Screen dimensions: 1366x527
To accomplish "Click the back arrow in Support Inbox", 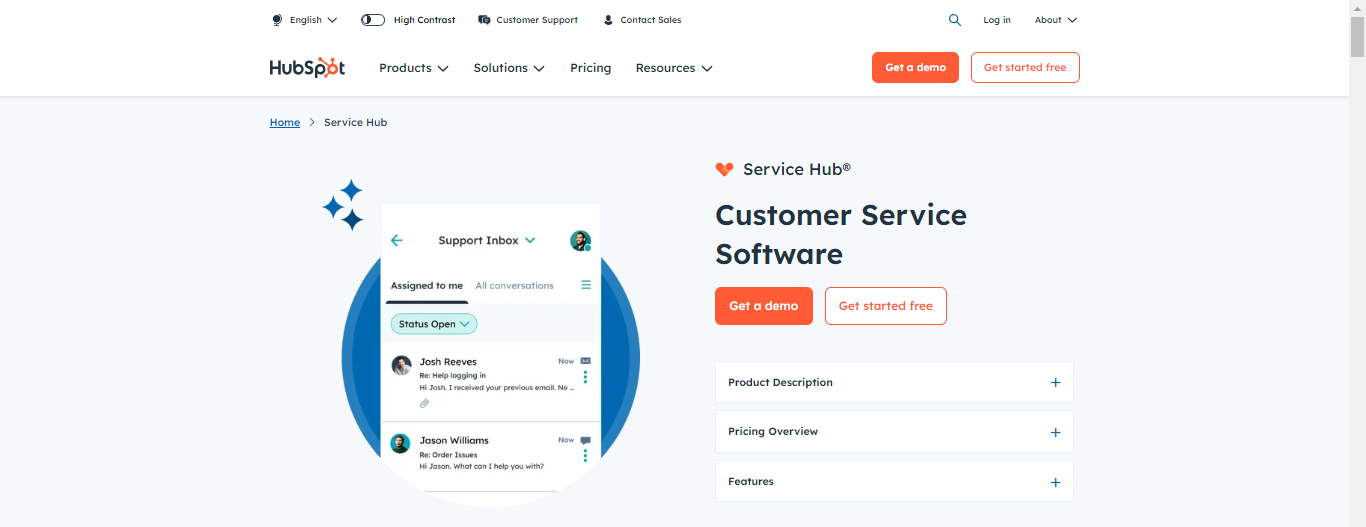I will 397,240.
